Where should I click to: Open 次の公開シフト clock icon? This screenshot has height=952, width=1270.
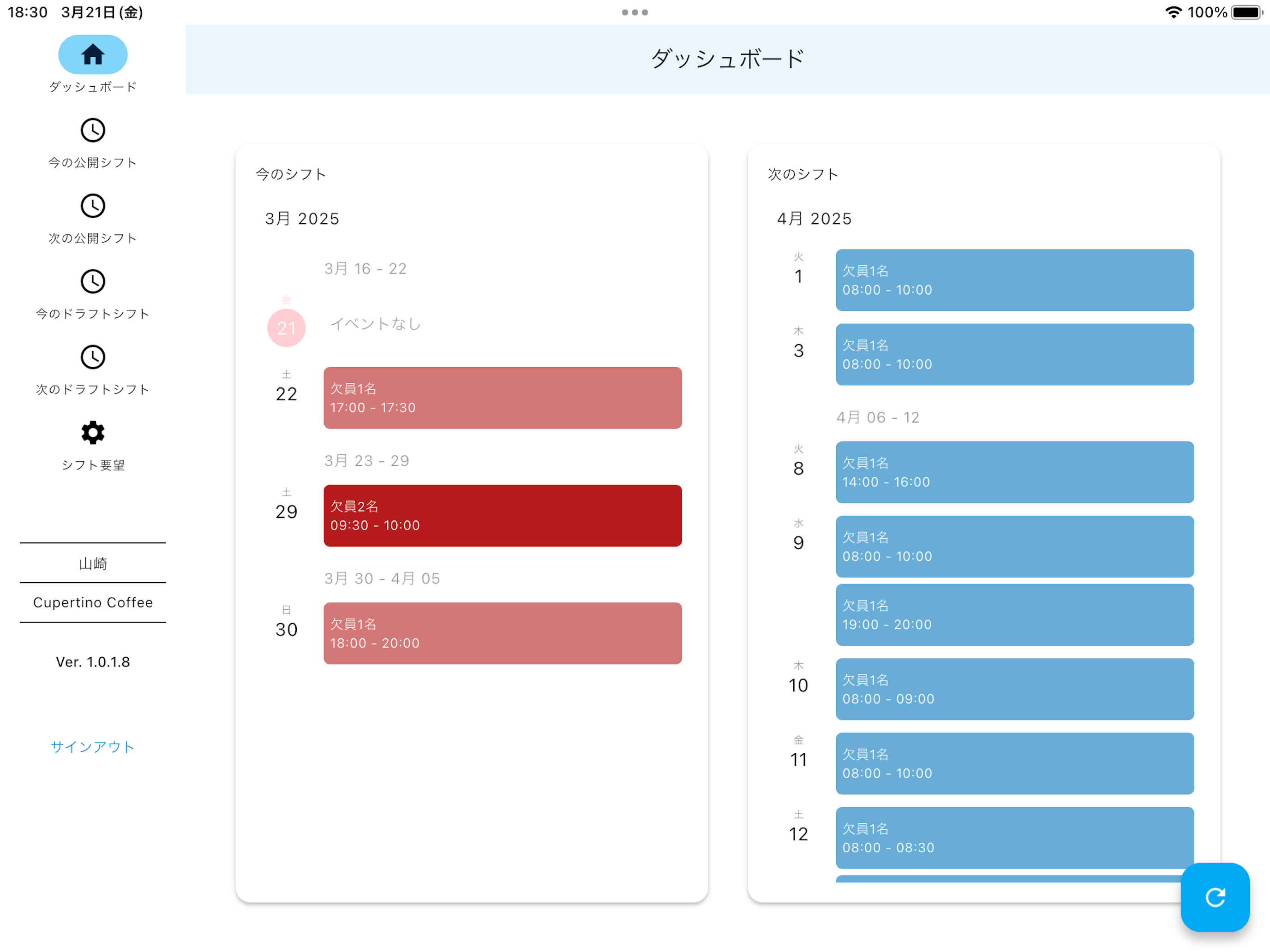tap(92, 206)
